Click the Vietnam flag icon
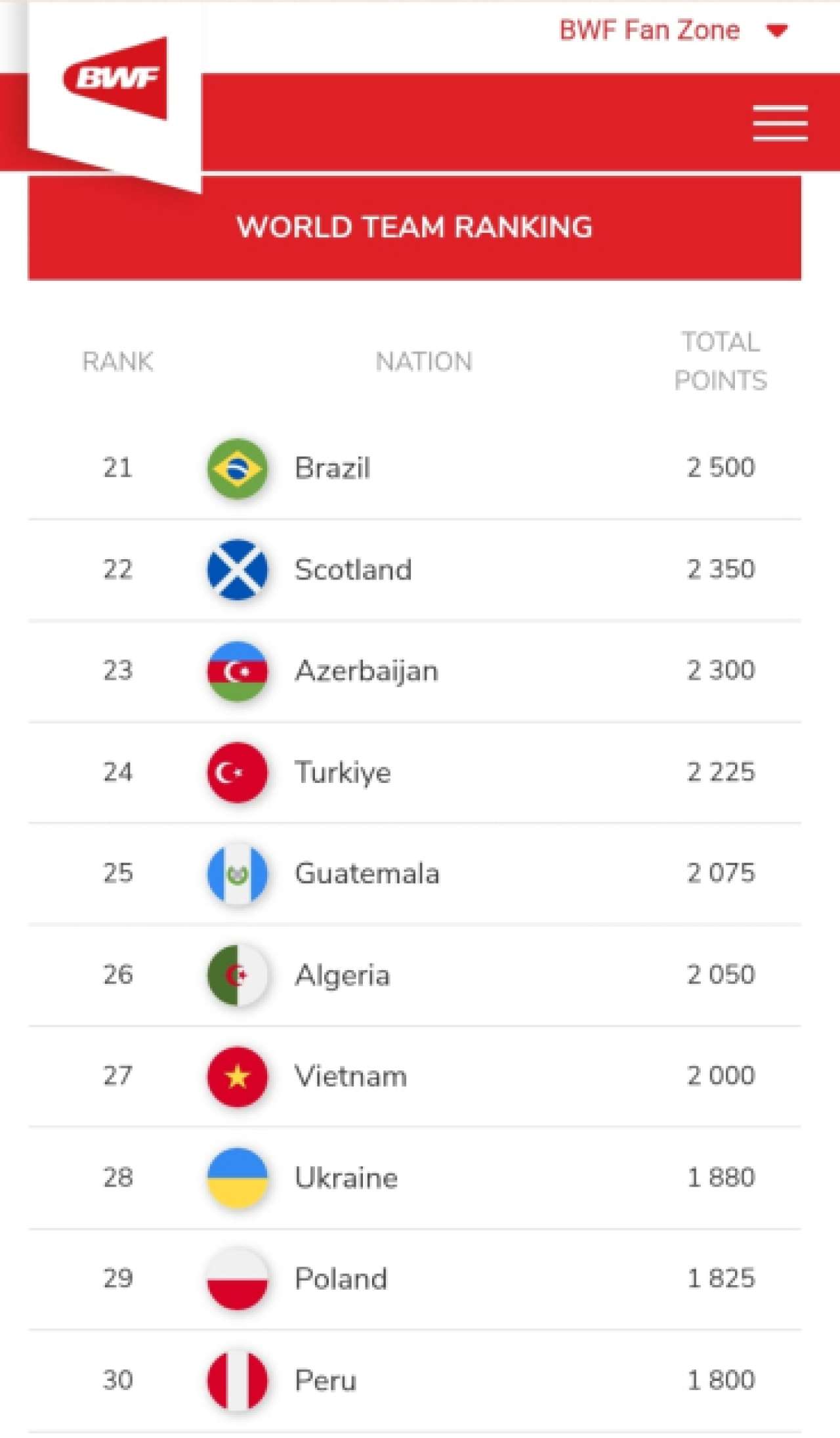The image size is (840, 1438). (x=237, y=1076)
